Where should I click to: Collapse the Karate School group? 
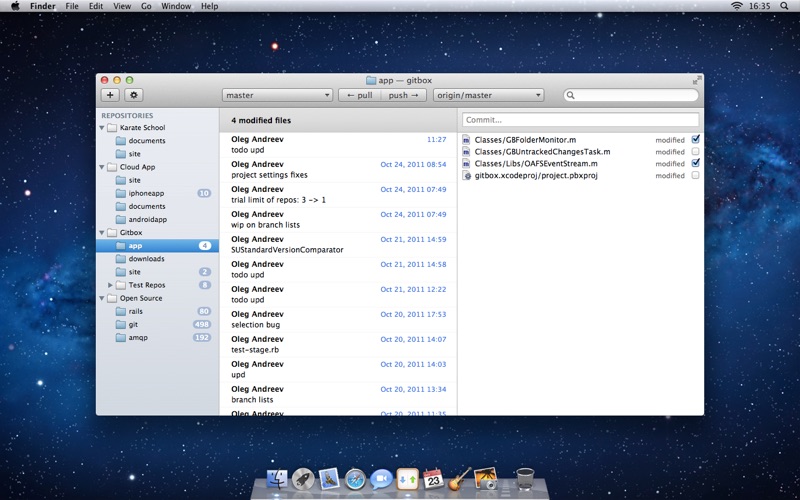[102, 128]
